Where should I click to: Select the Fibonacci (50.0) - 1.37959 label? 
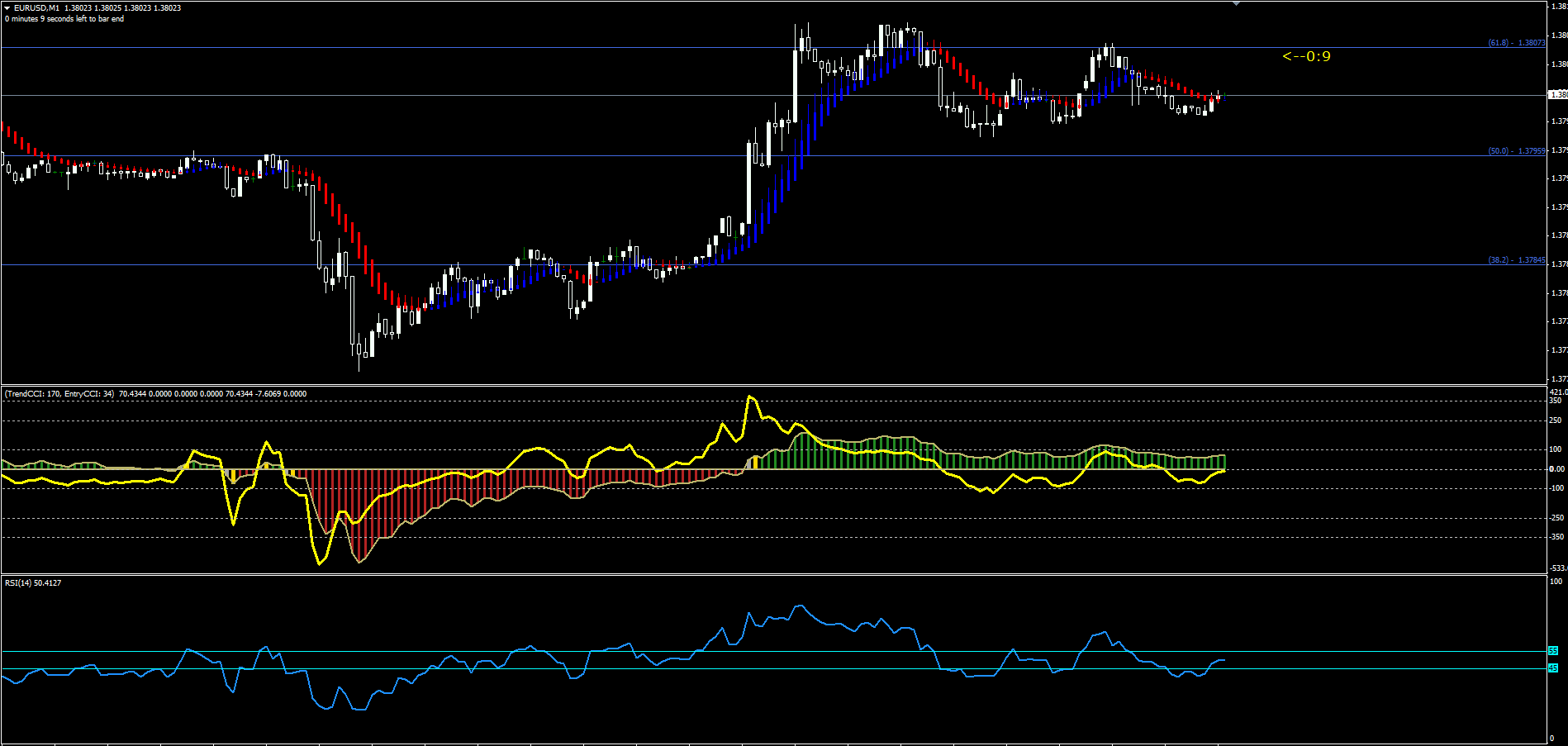click(1516, 151)
